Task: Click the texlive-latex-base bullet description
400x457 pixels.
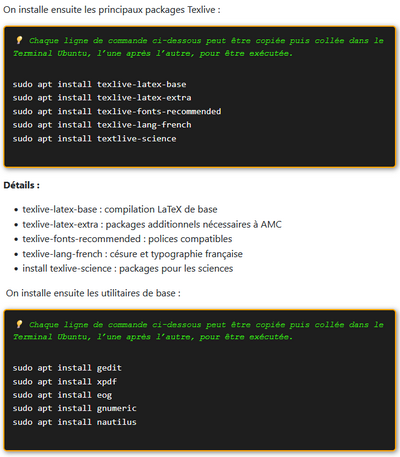Action: 120,209
